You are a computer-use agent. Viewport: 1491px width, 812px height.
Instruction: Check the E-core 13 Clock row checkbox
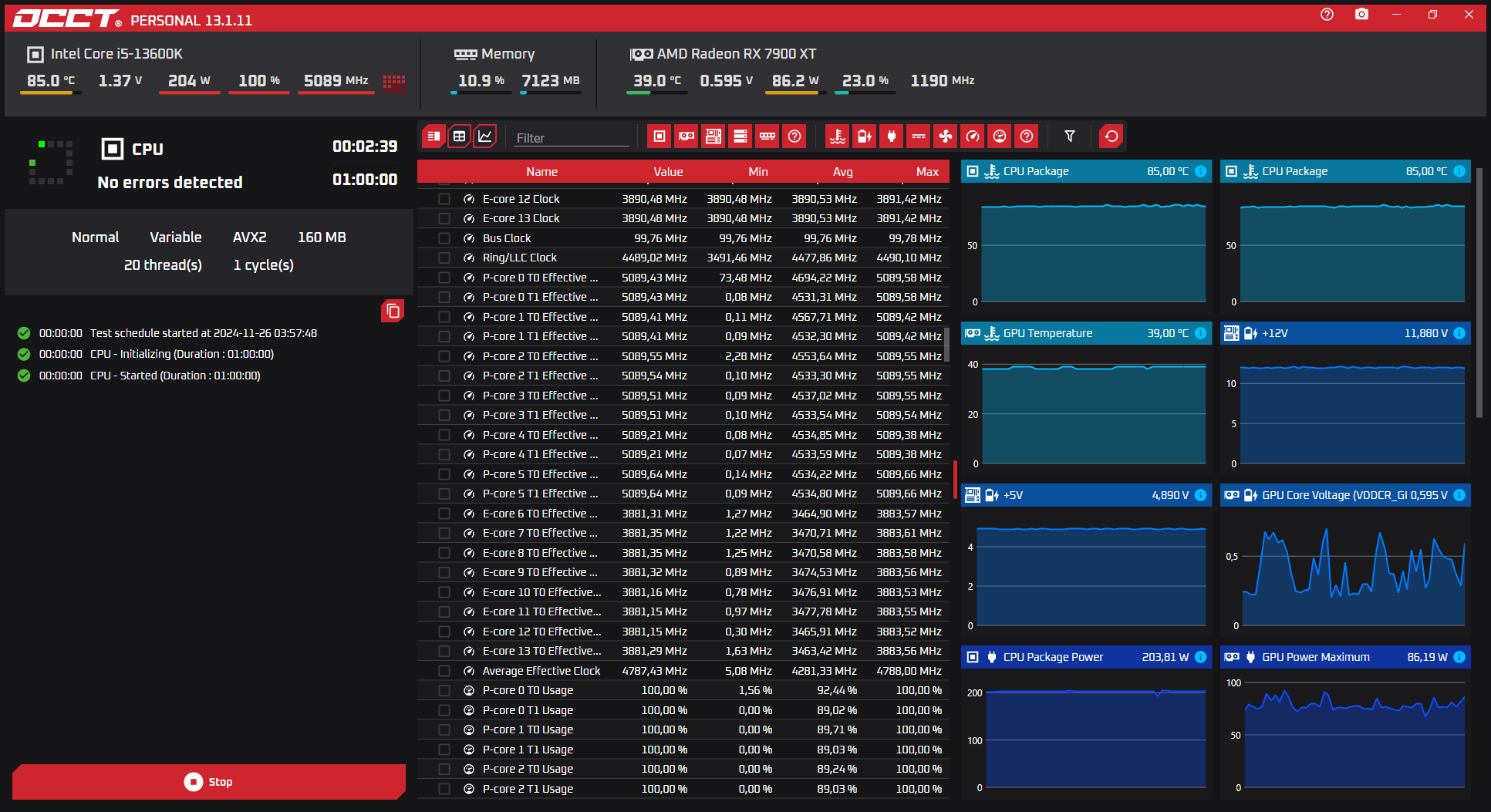(444, 218)
